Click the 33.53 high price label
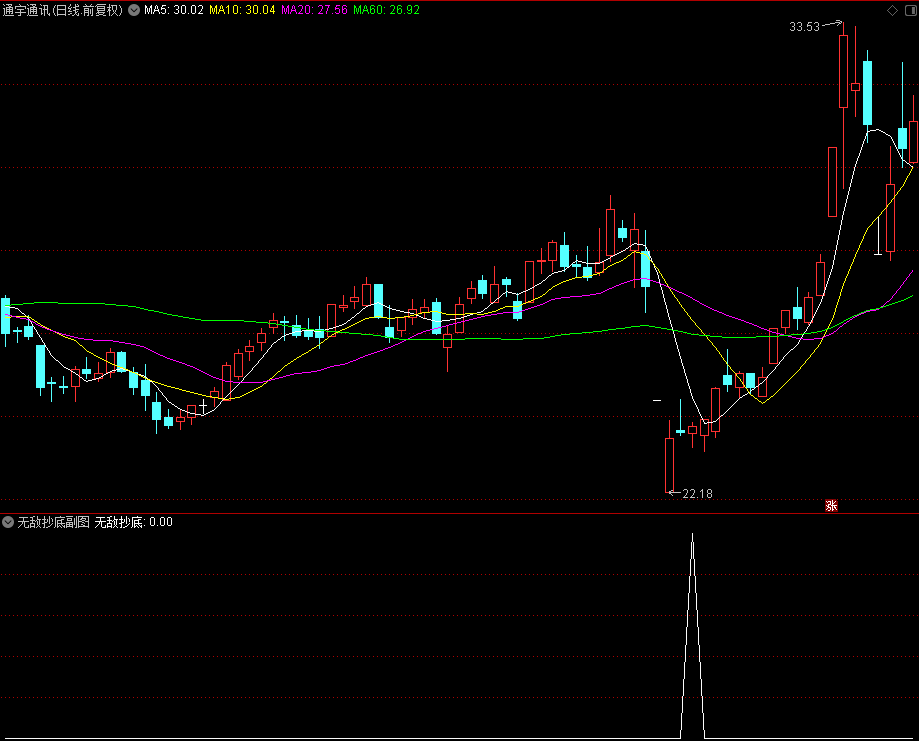 [x=804, y=27]
